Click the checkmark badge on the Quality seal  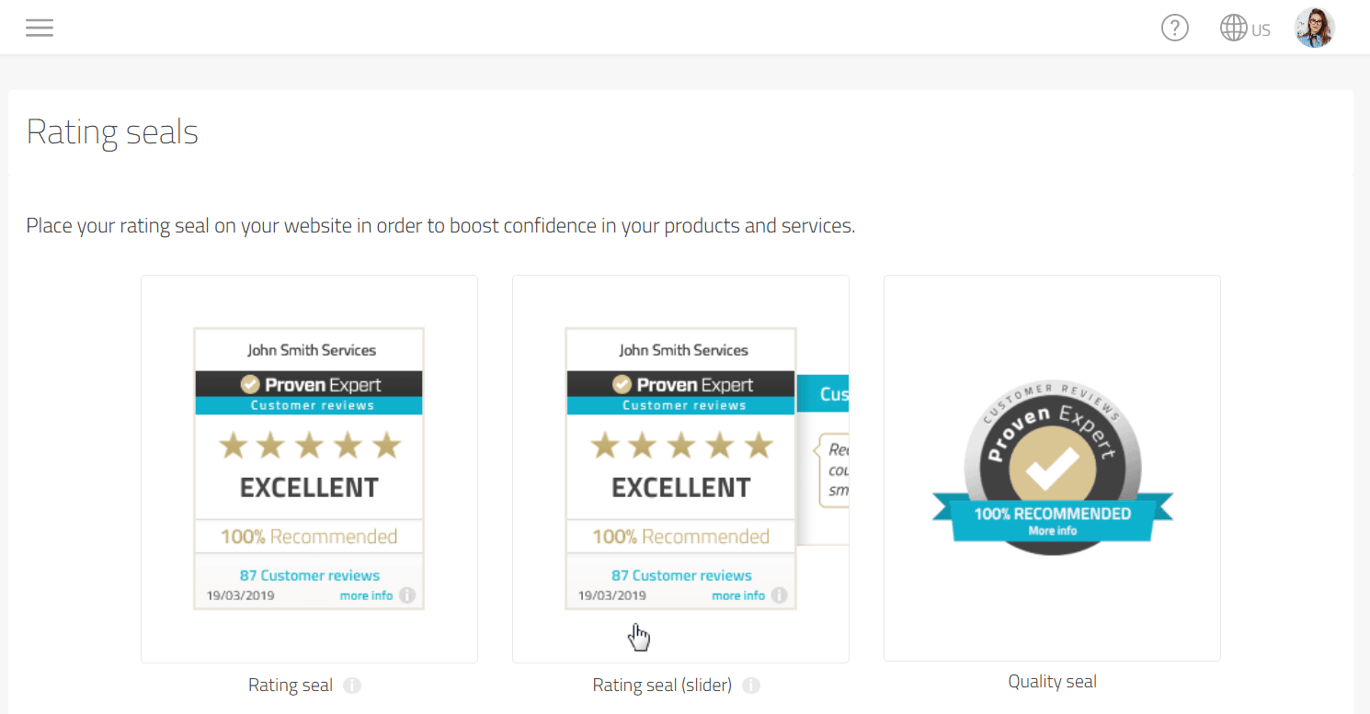click(x=1053, y=463)
